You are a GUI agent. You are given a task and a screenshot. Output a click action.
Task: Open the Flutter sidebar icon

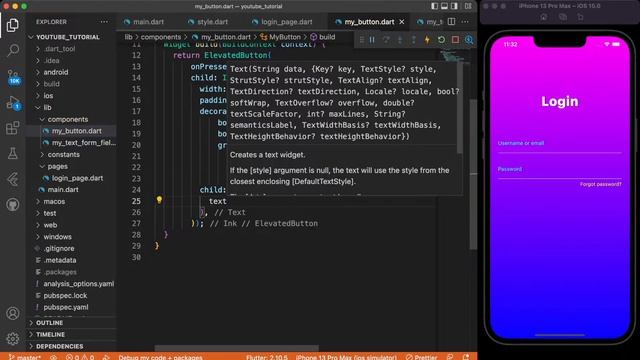13,179
